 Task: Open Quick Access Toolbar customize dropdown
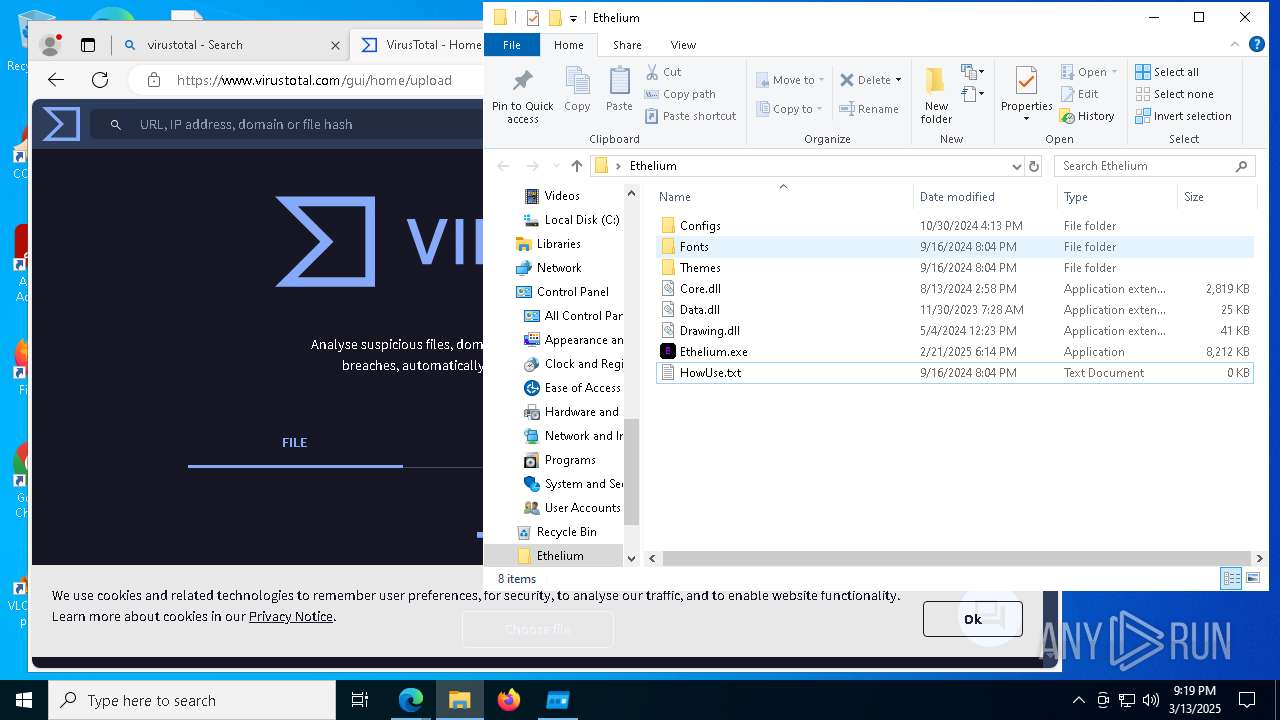[573, 18]
